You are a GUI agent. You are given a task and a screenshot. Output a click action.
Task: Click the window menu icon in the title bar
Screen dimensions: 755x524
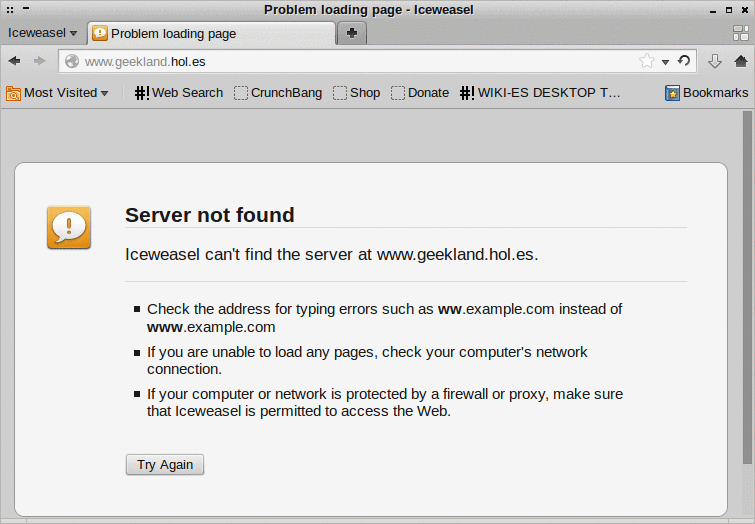pyautogui.click(x=10, y=9)
